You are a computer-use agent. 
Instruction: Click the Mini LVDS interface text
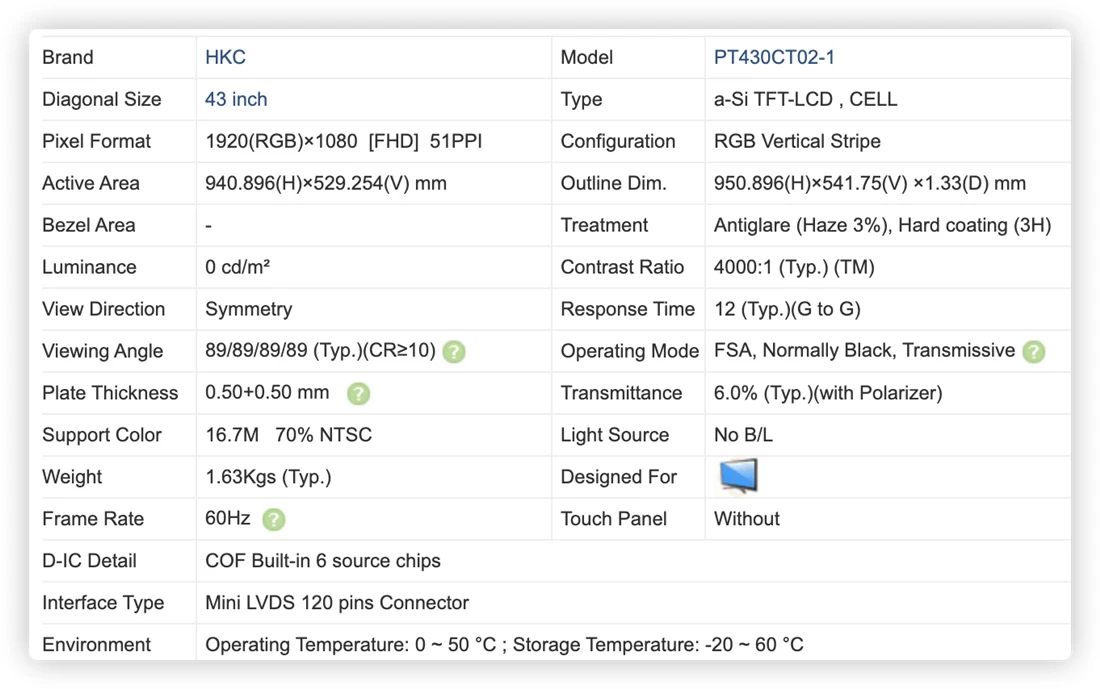(x=337, y=603)
